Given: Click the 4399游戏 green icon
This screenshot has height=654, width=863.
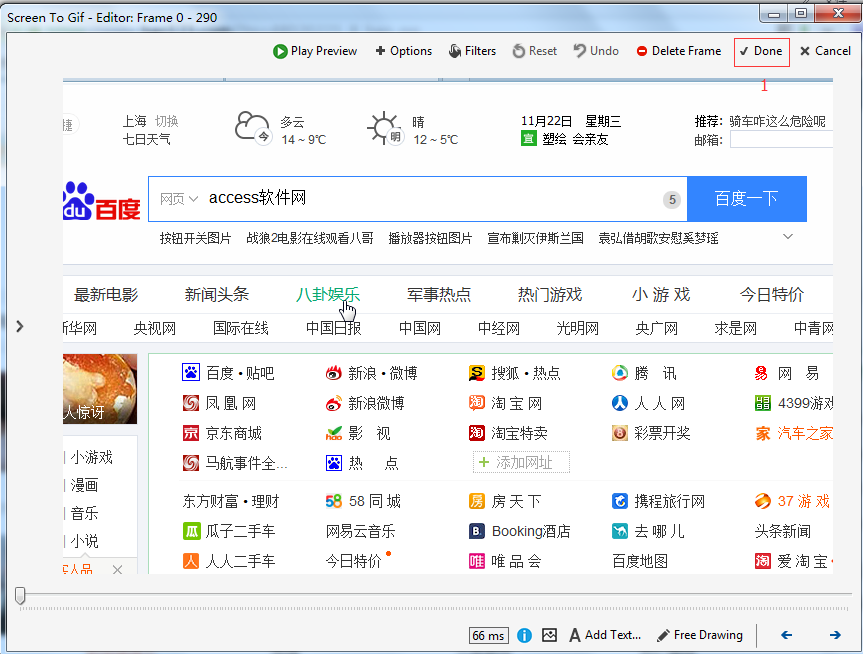Looking at the screenshot, I should (x=763, y=403).
